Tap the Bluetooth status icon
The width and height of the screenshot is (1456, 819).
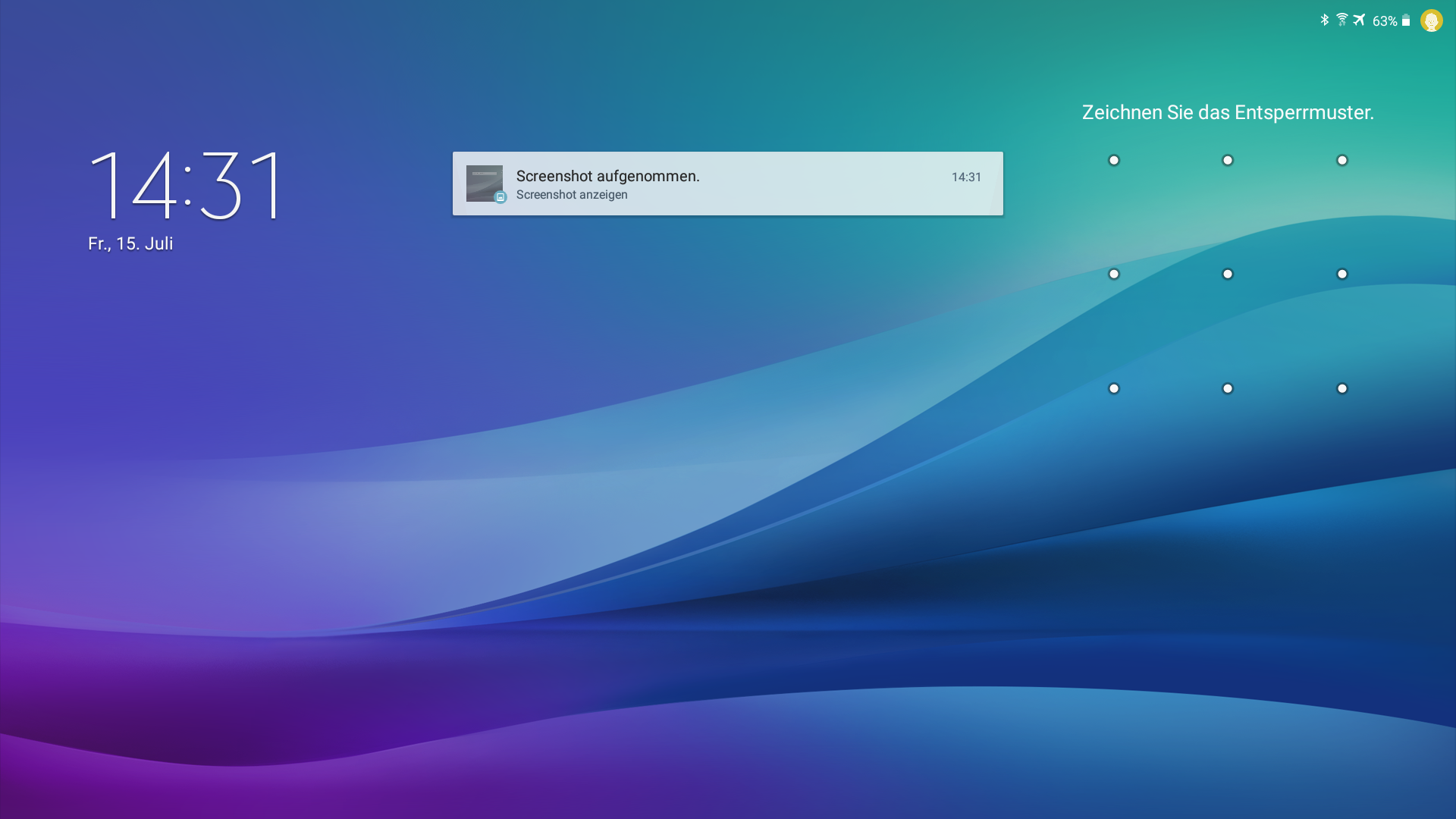pyautogui.click(x=1325, y=20)
